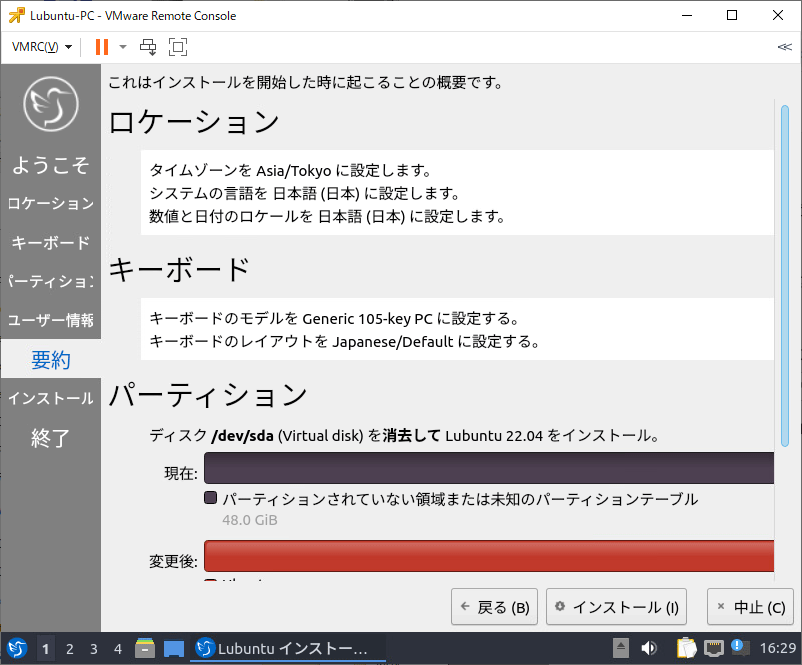Switch to virtual desktop 4
This screenshot has width=802, height=665.
pos(118,649)
